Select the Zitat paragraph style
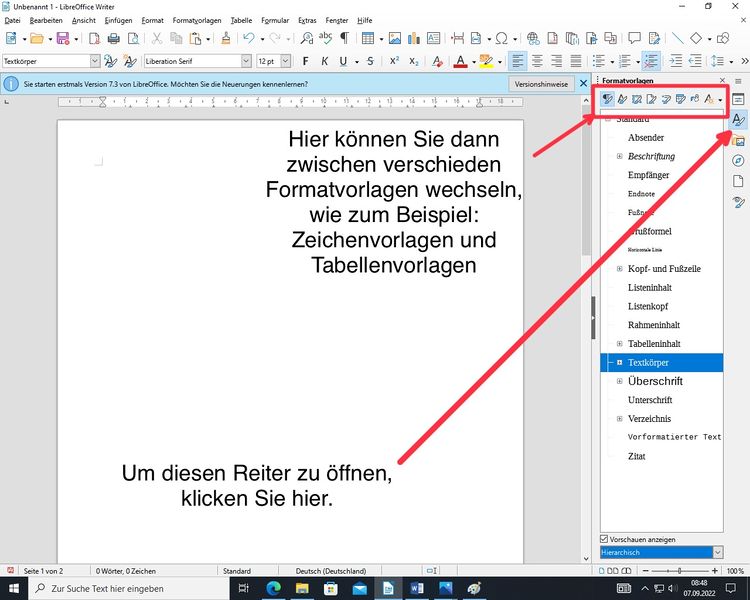 [x=637, y=456]
